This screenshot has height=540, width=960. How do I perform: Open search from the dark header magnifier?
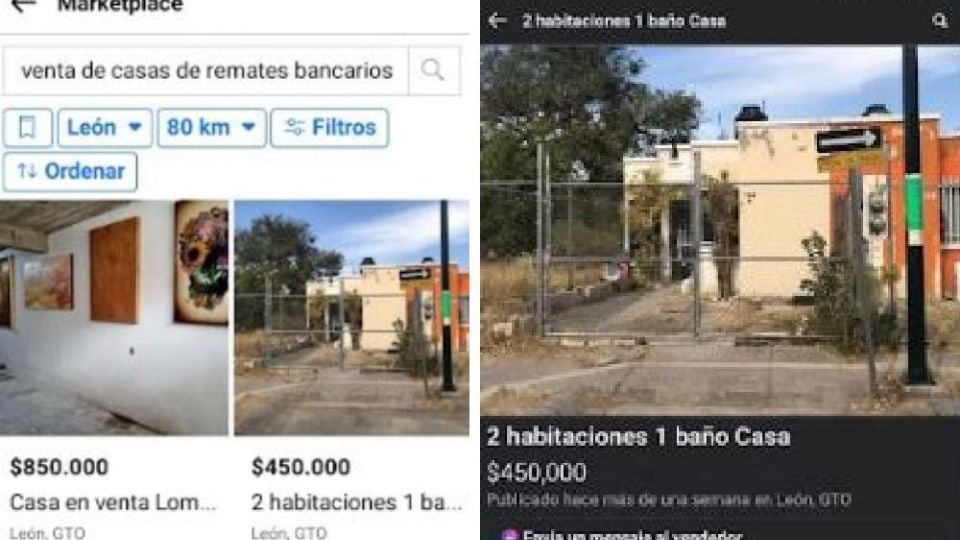pyautogui.click(x=940, y=21)
